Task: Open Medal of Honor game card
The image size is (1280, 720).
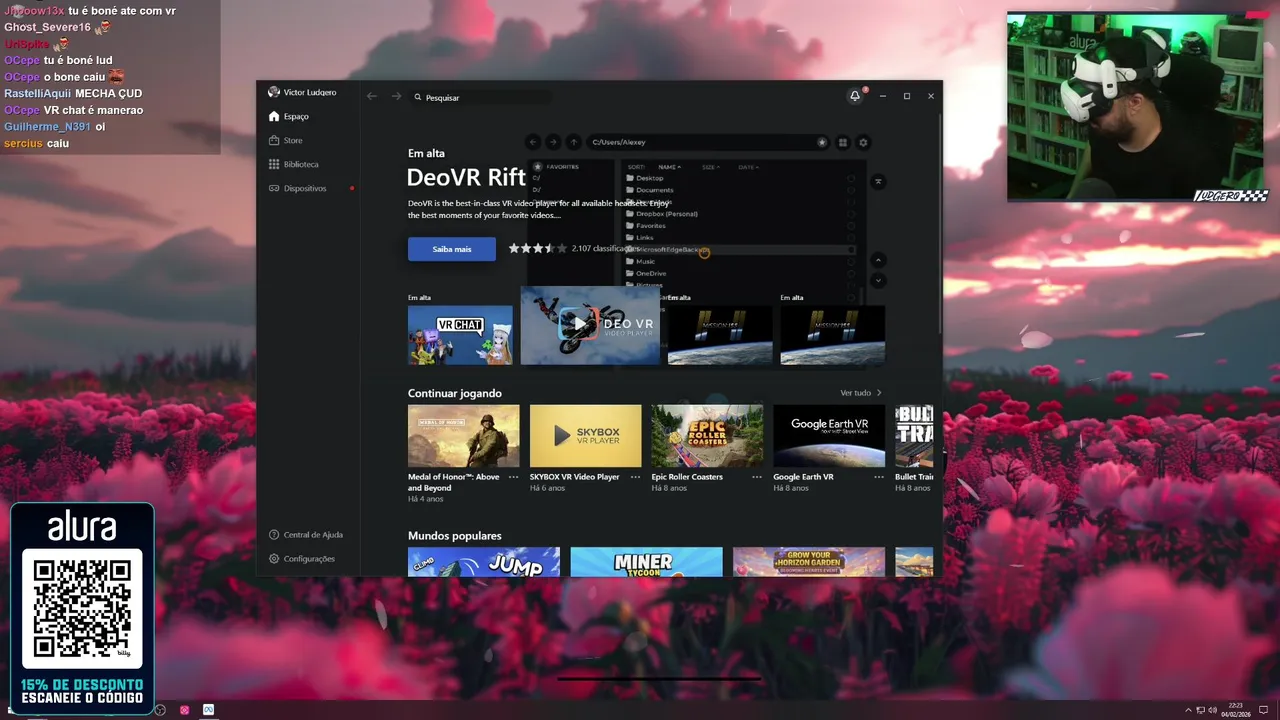Action: pos(464,436)
